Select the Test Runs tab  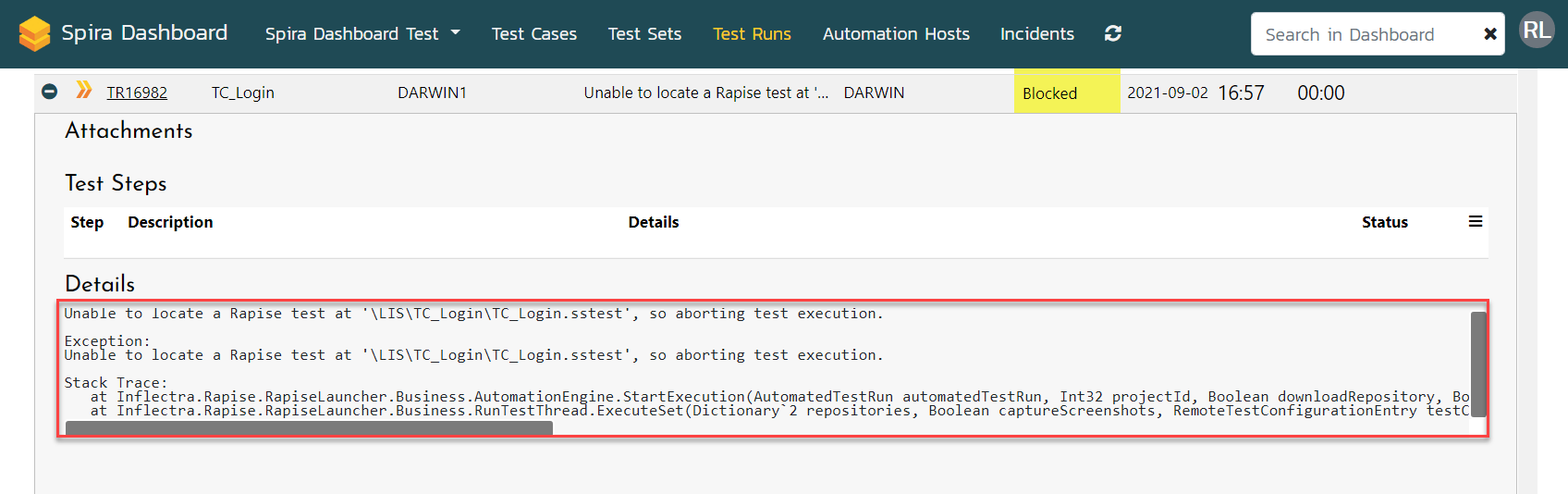click(x=752, y=34)
